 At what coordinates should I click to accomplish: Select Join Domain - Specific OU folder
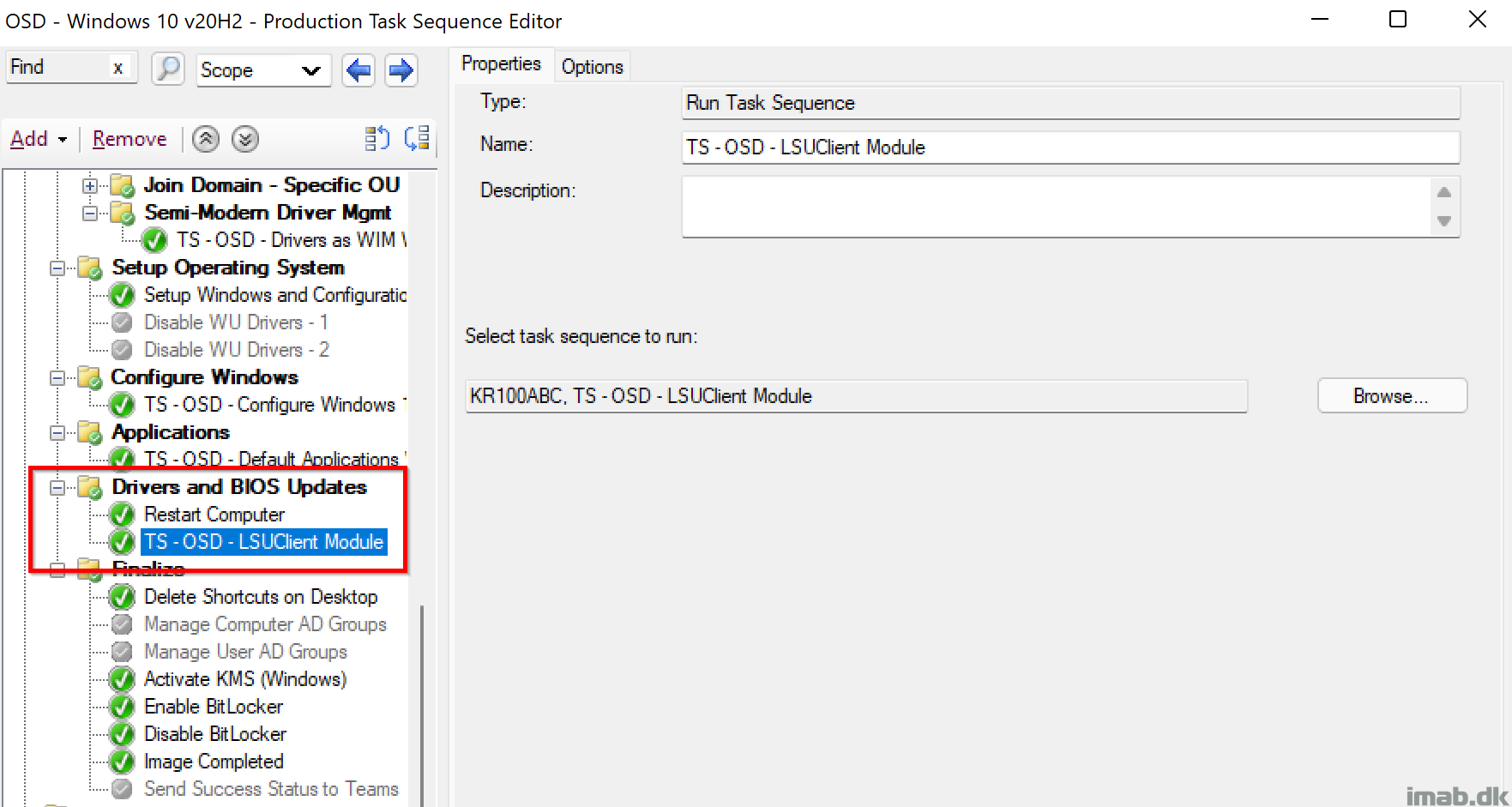[272, 185]
